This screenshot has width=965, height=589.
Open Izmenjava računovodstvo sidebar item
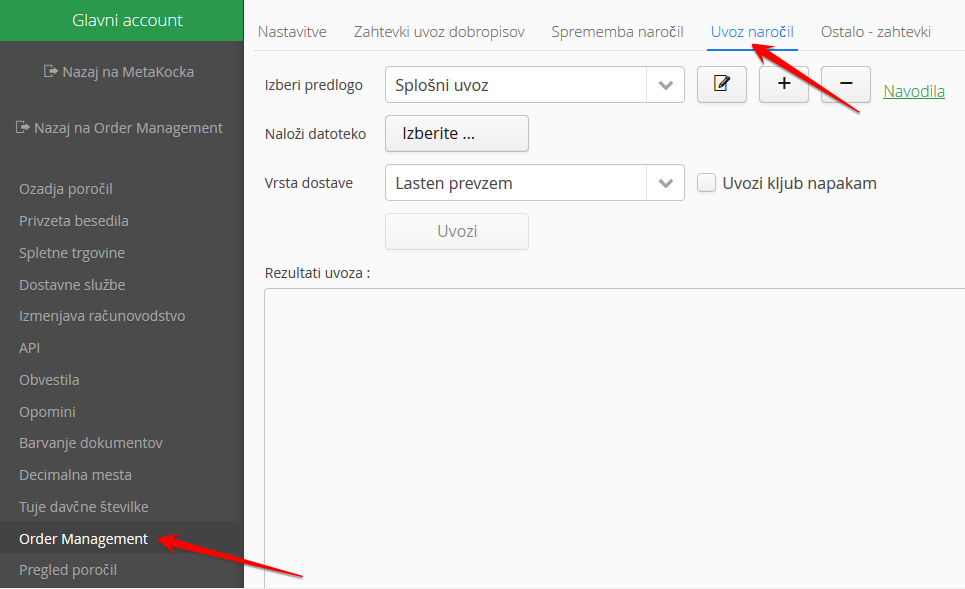point(102,316)
